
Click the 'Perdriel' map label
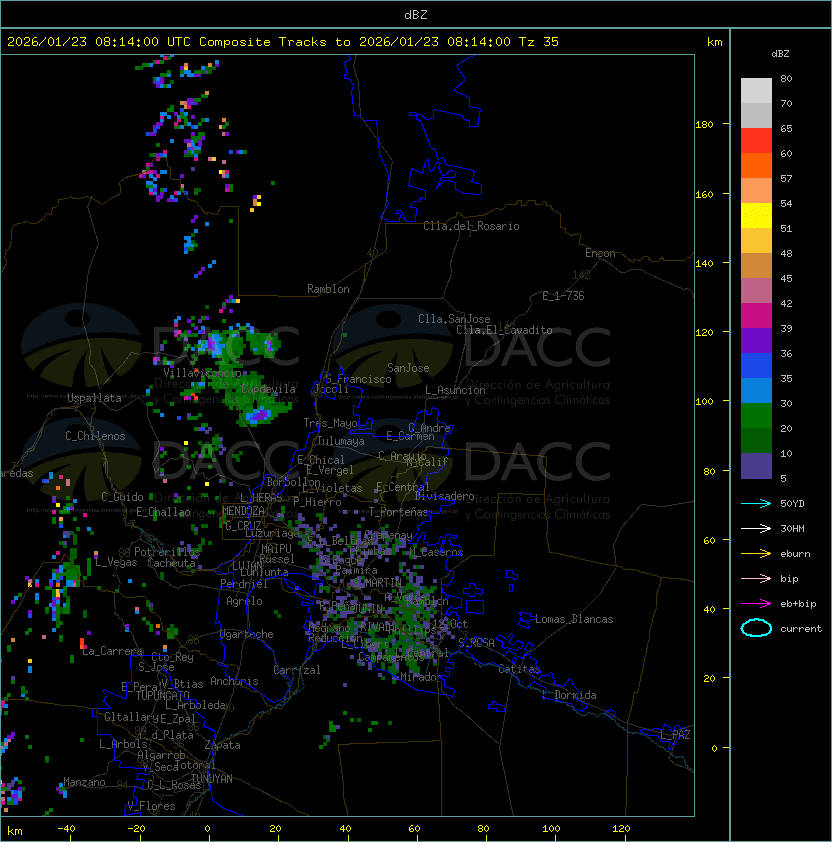click(x=244, y=584)
